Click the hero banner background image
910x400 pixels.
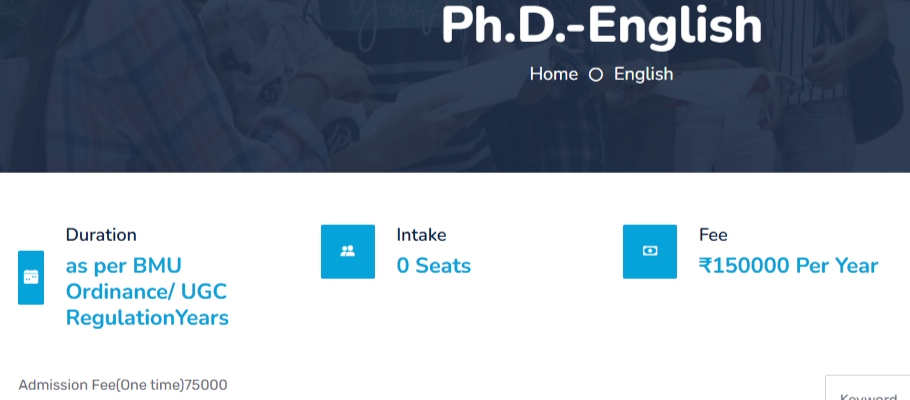pos(200,90)
